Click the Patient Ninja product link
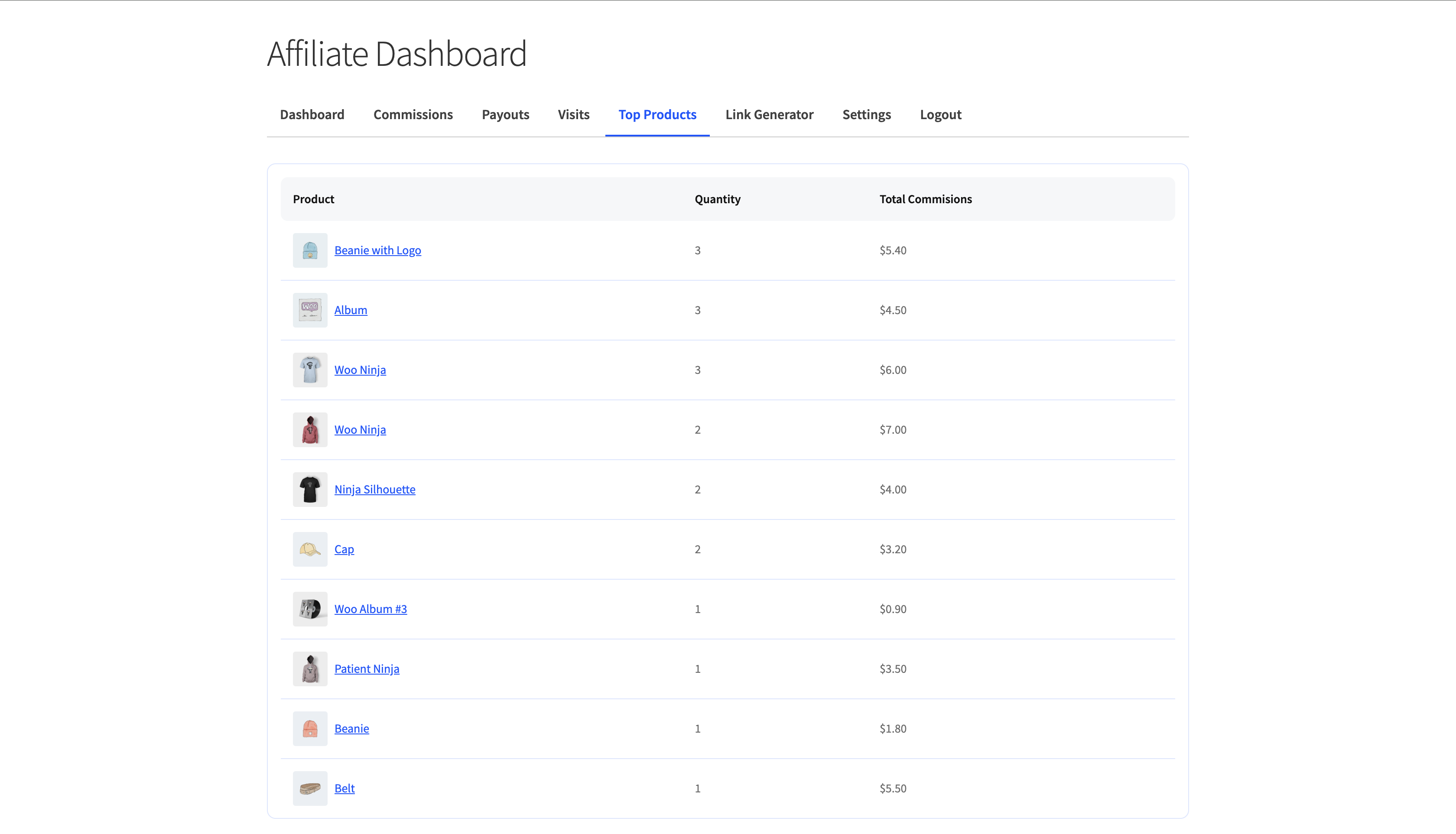 point(367,668)
